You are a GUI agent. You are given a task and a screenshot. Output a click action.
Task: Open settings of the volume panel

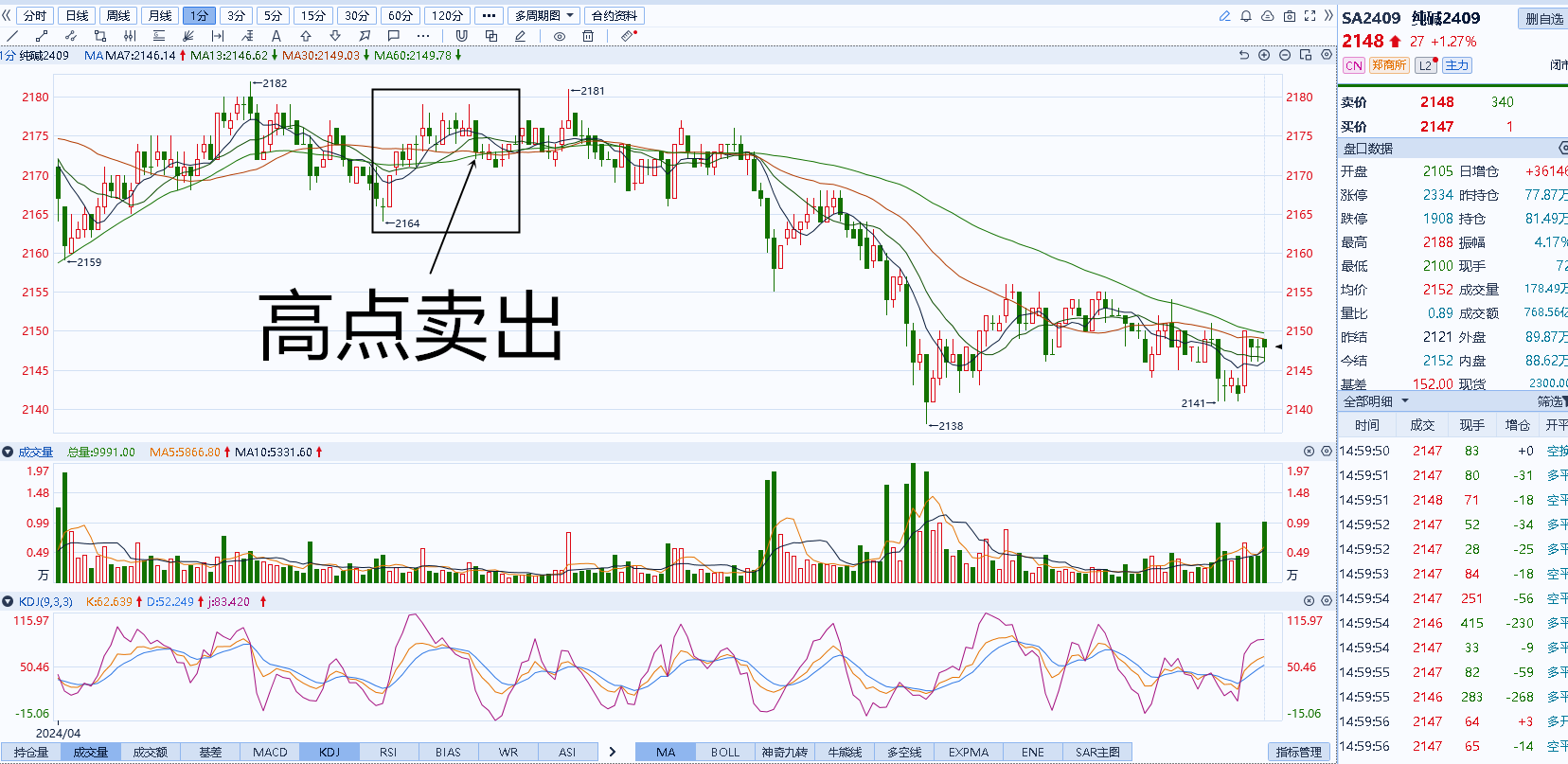click(x=1327, y=452)
